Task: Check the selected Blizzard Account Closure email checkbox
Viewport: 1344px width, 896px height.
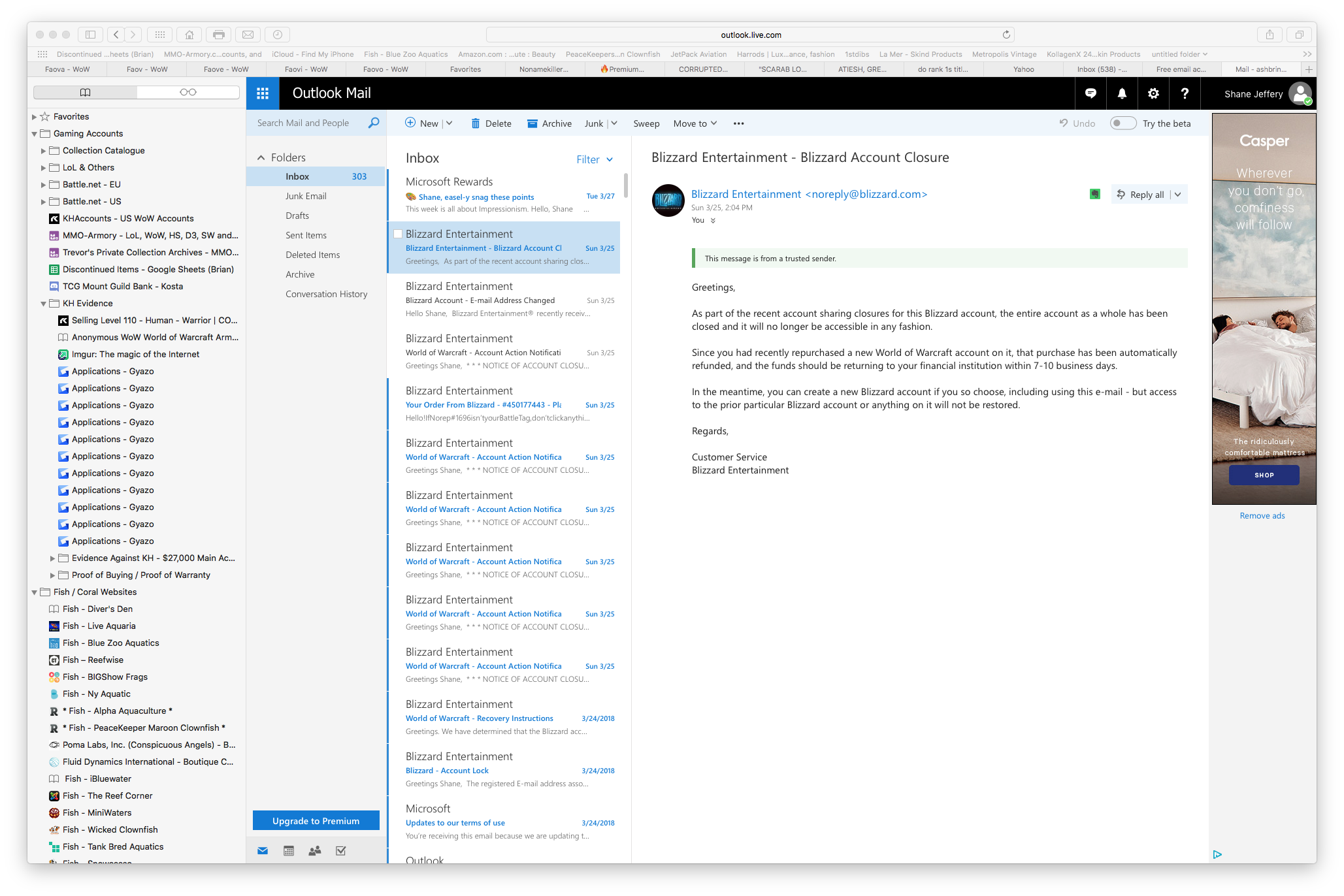Action: click(x=398, y=234)
